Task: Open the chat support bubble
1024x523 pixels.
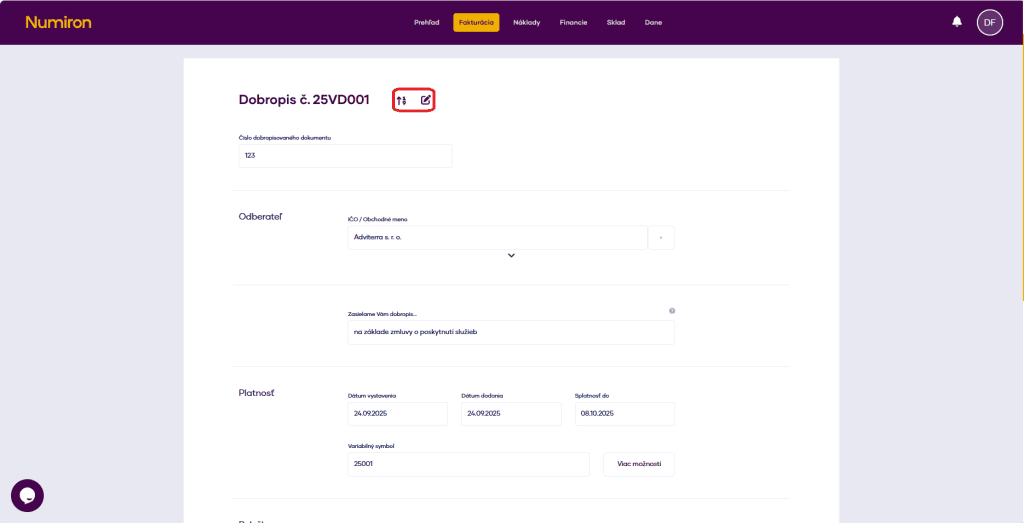Action: tap(27, 495)
